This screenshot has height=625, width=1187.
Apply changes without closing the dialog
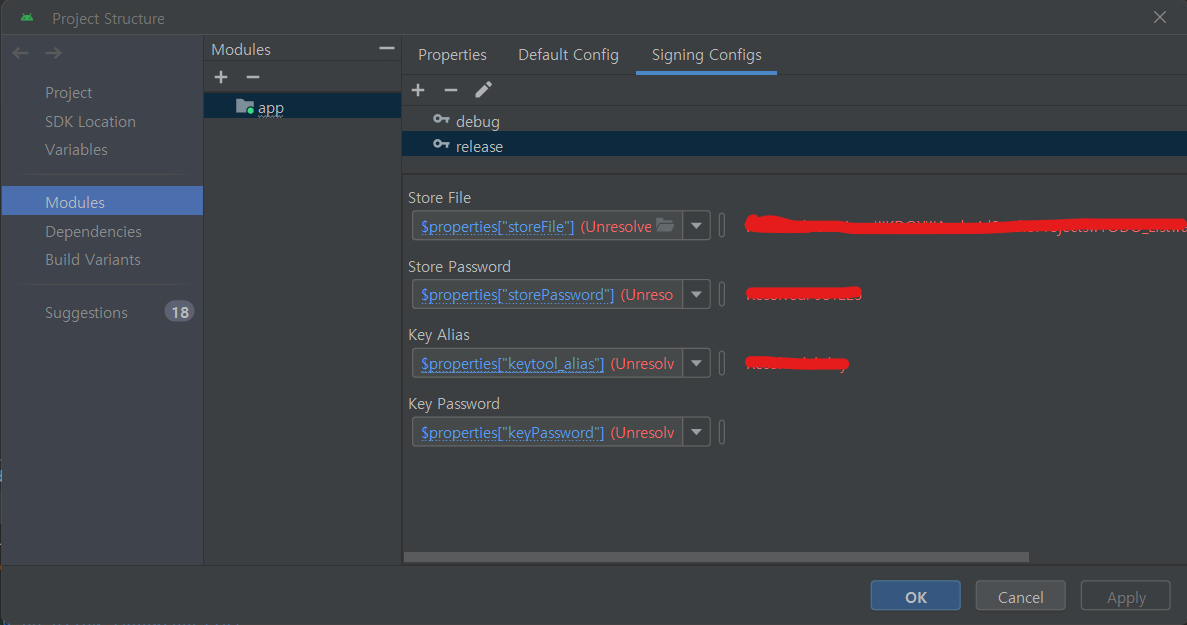[1125, 595]
